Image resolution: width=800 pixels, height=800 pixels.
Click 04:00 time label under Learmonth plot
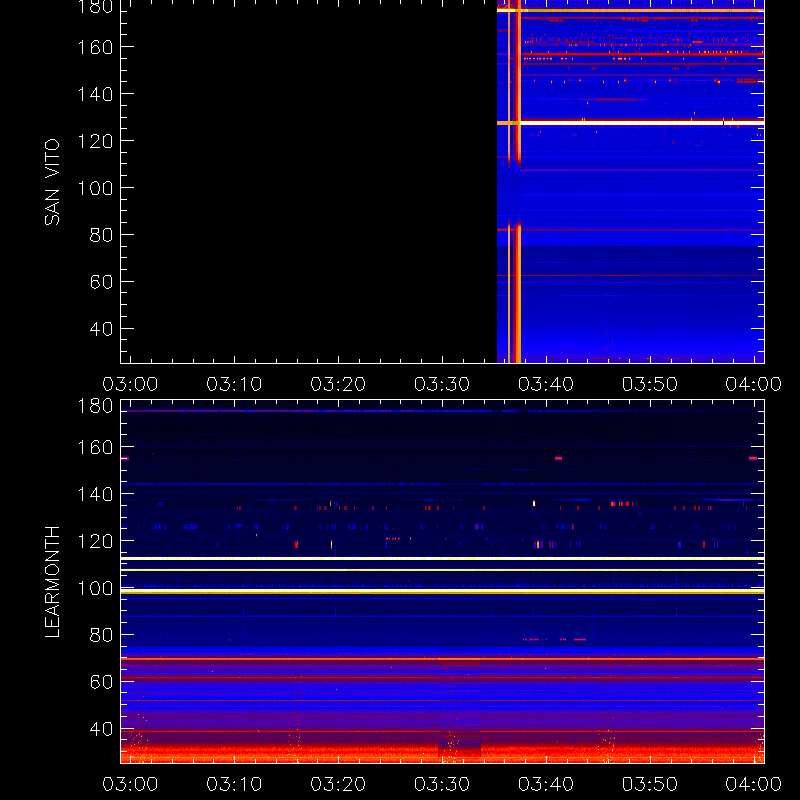(x=754, y=784)
